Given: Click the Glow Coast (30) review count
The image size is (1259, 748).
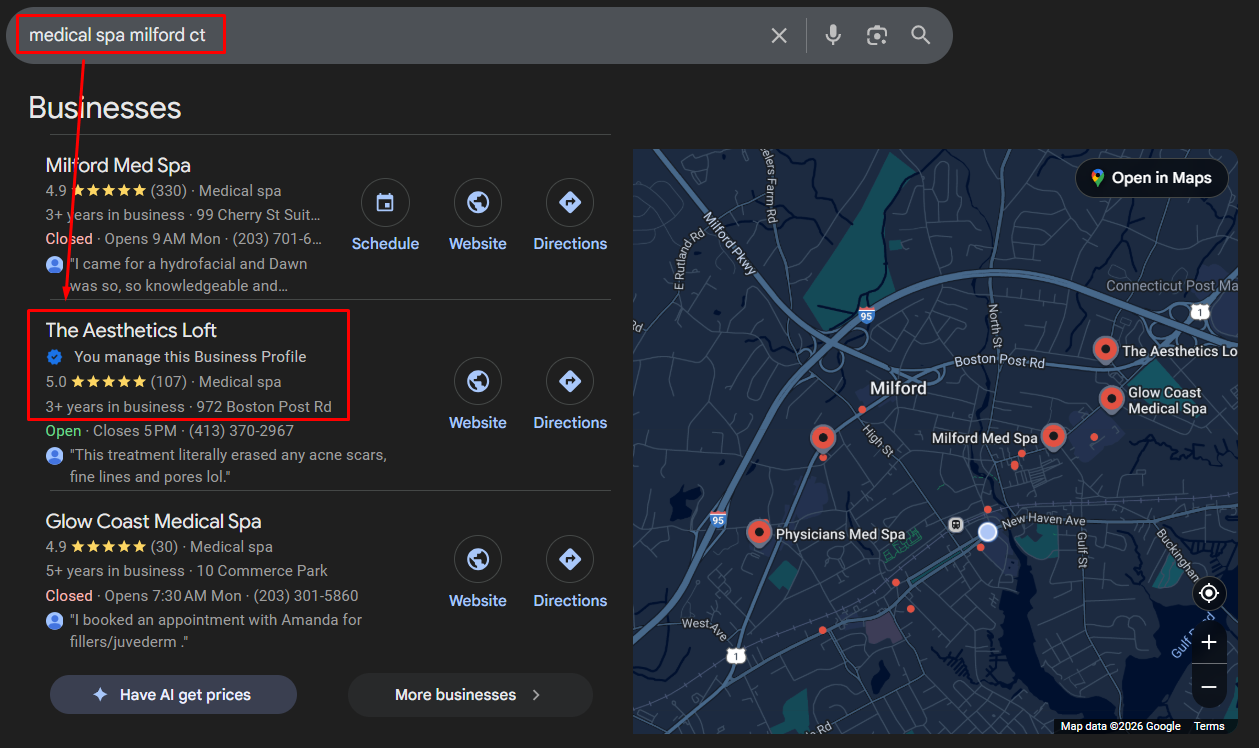Looking at the screenshot, I should point(164,547).
